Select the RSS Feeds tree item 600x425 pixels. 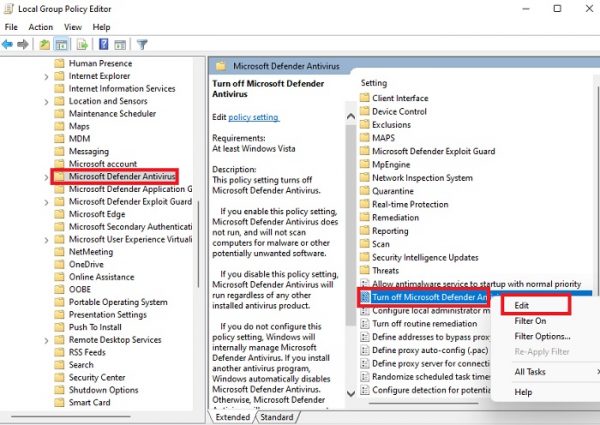[x=87, y=352]
